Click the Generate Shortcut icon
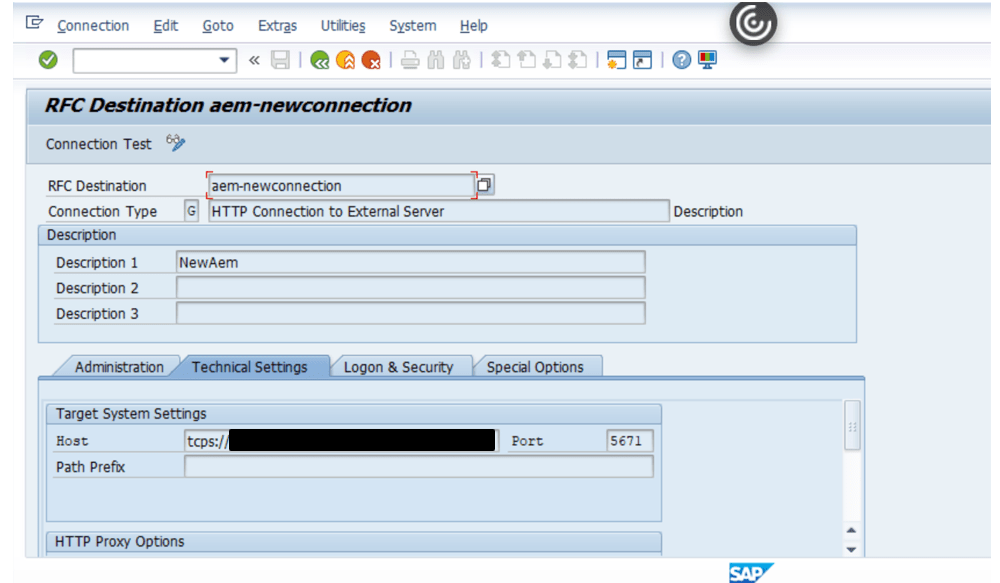This screenshot has height=583, width=1000. tap(642, 60)
